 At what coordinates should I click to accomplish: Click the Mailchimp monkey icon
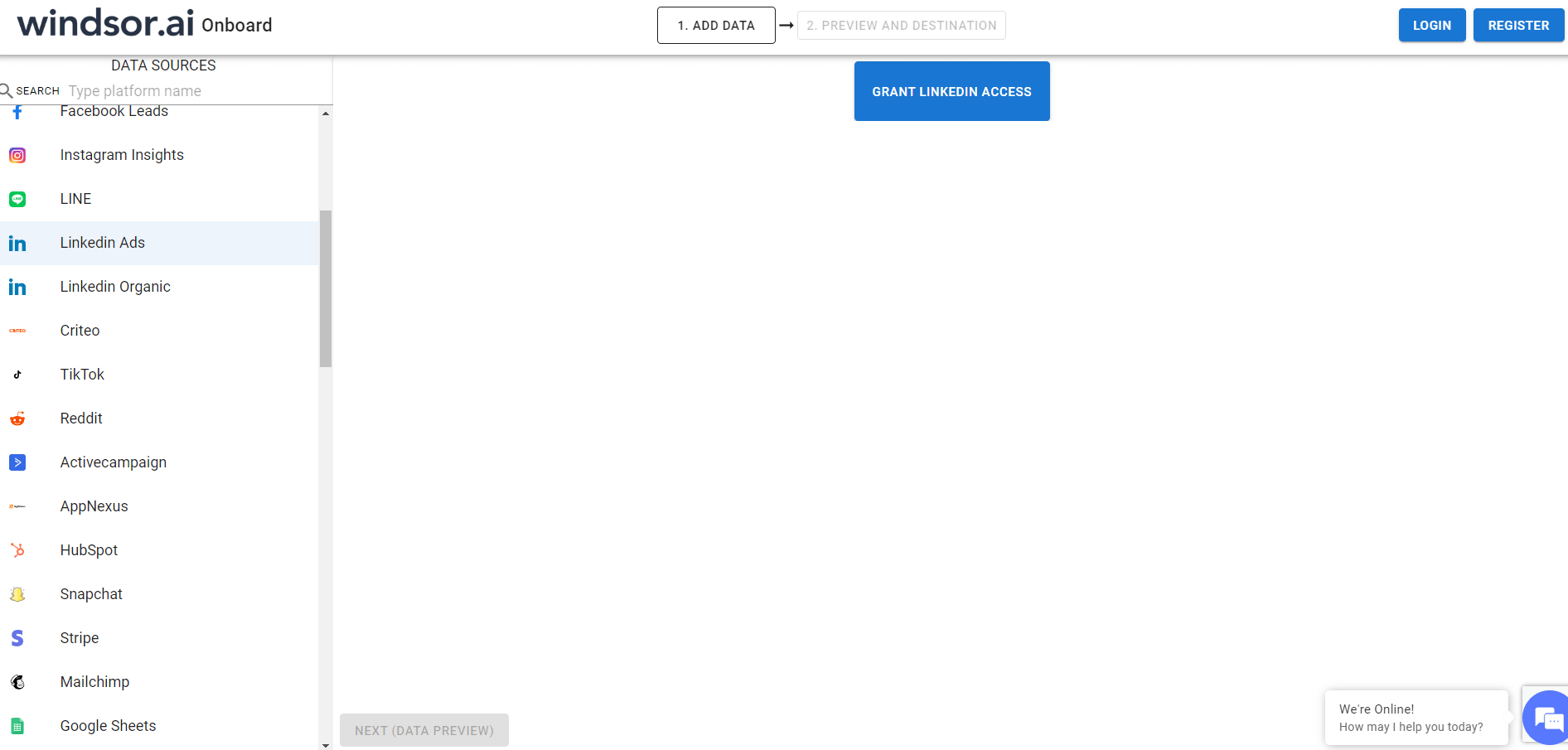[17, 682]
